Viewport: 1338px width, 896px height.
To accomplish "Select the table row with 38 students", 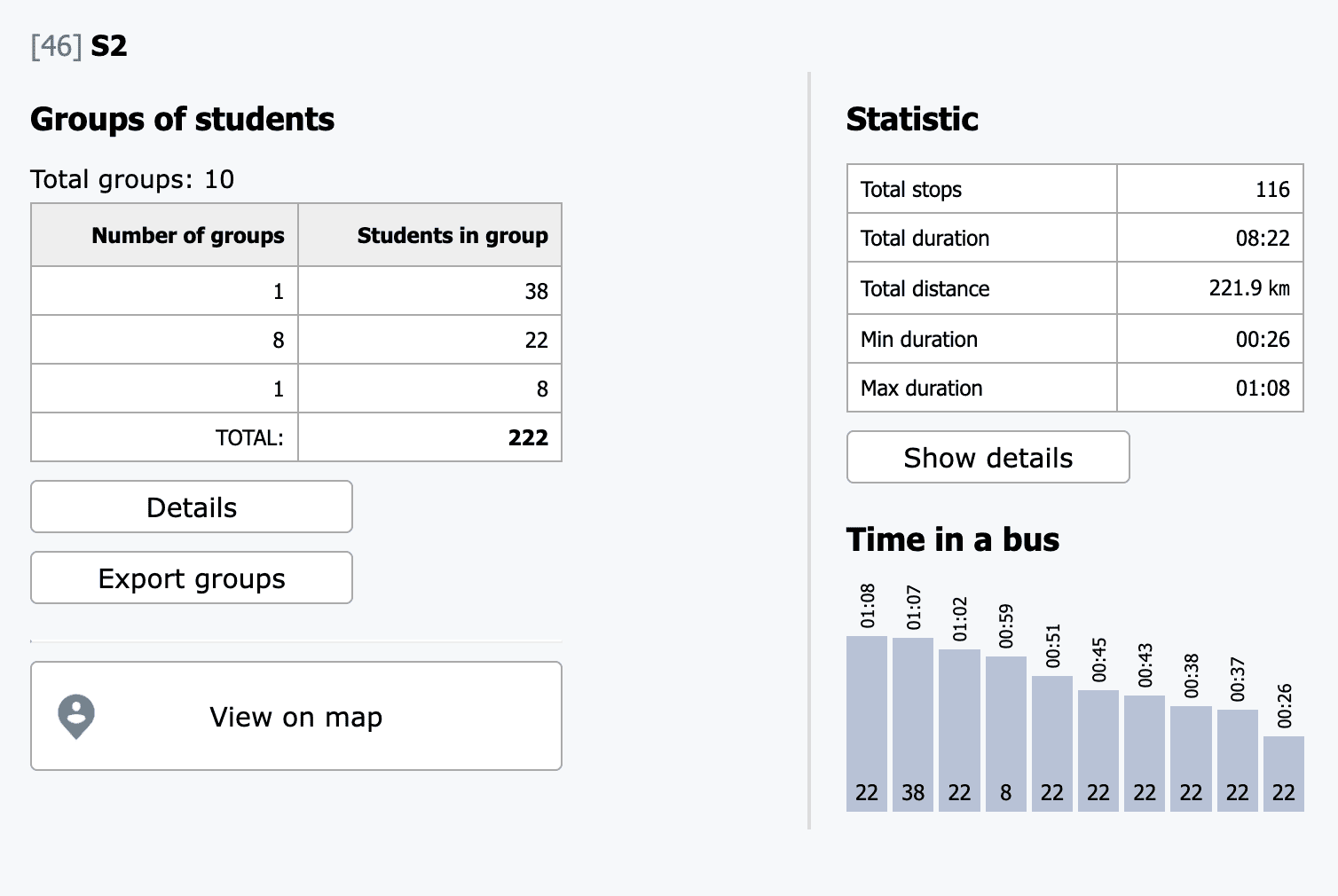I will [296, 291].
